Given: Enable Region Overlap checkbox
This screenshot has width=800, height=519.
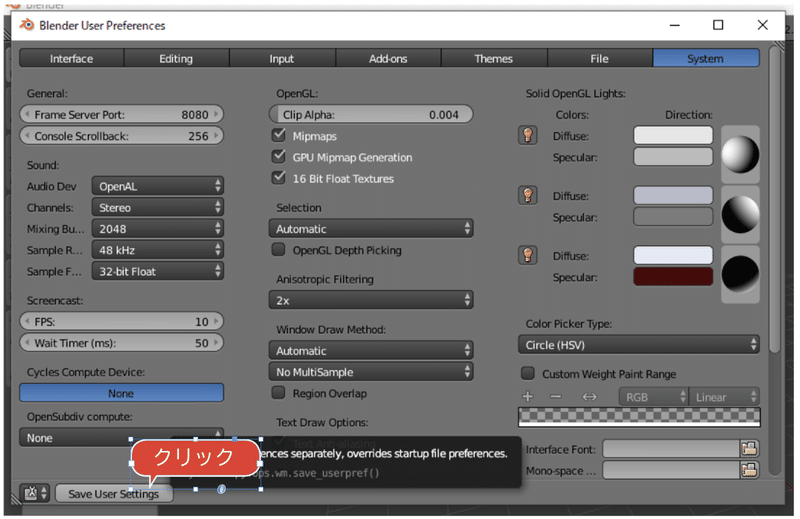Looking at the screenshot, I should click(x=279, y=393).
